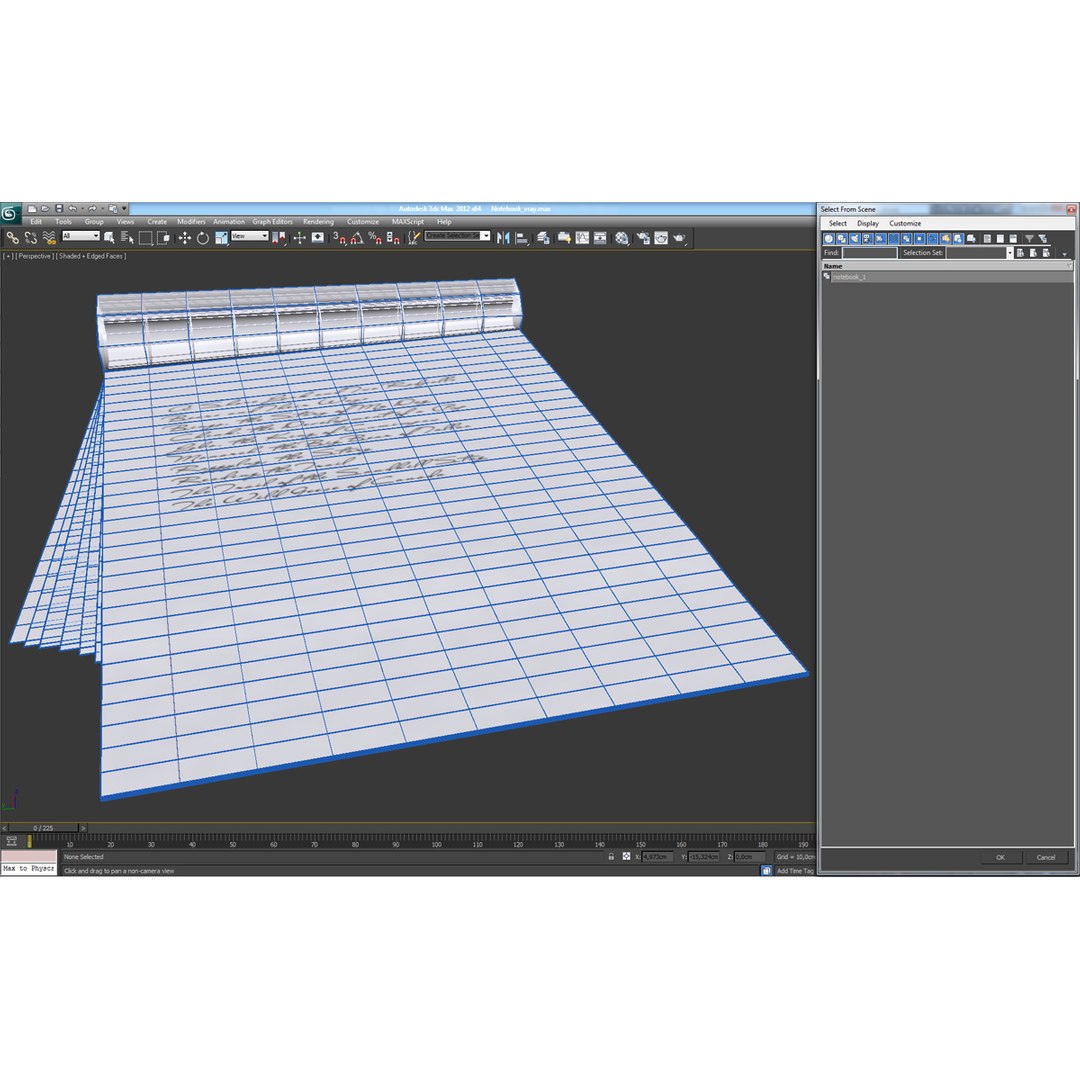Choose the Rectangular Selection Region tool

pyautogui.click(x=145, y=238)
